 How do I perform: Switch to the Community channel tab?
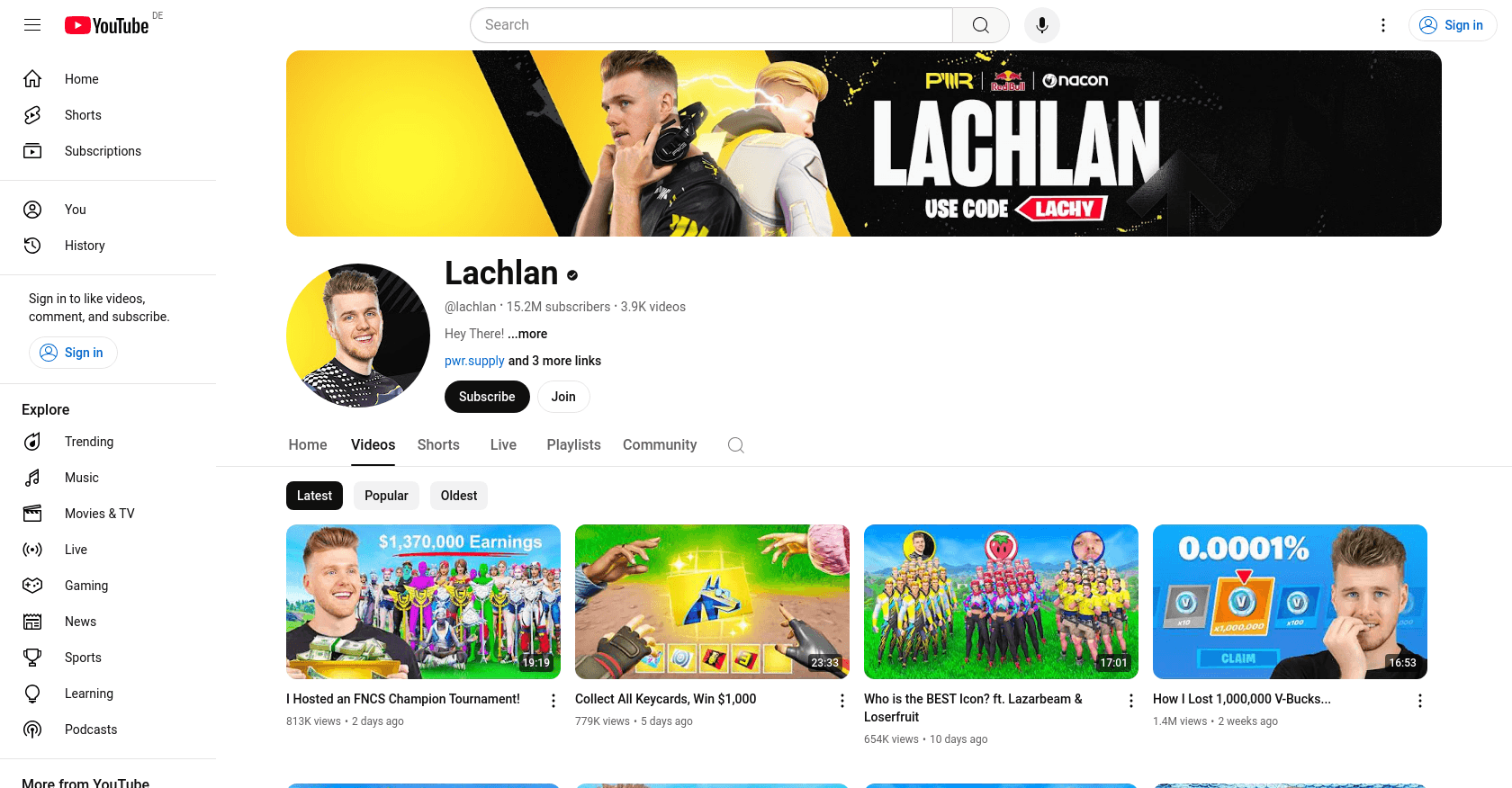pos(660,445)
